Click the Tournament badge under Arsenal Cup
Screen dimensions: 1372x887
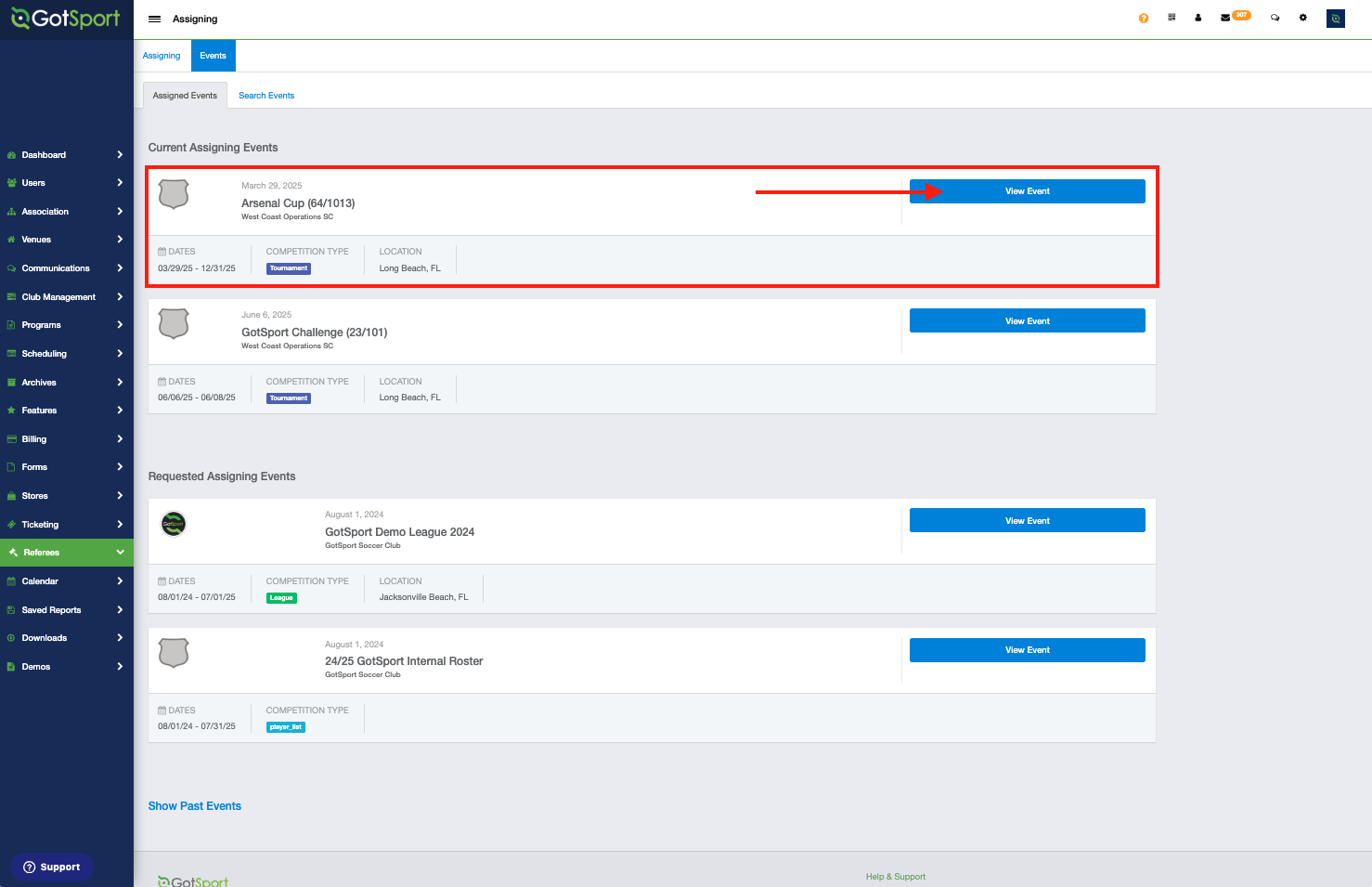tap(289, 268)
